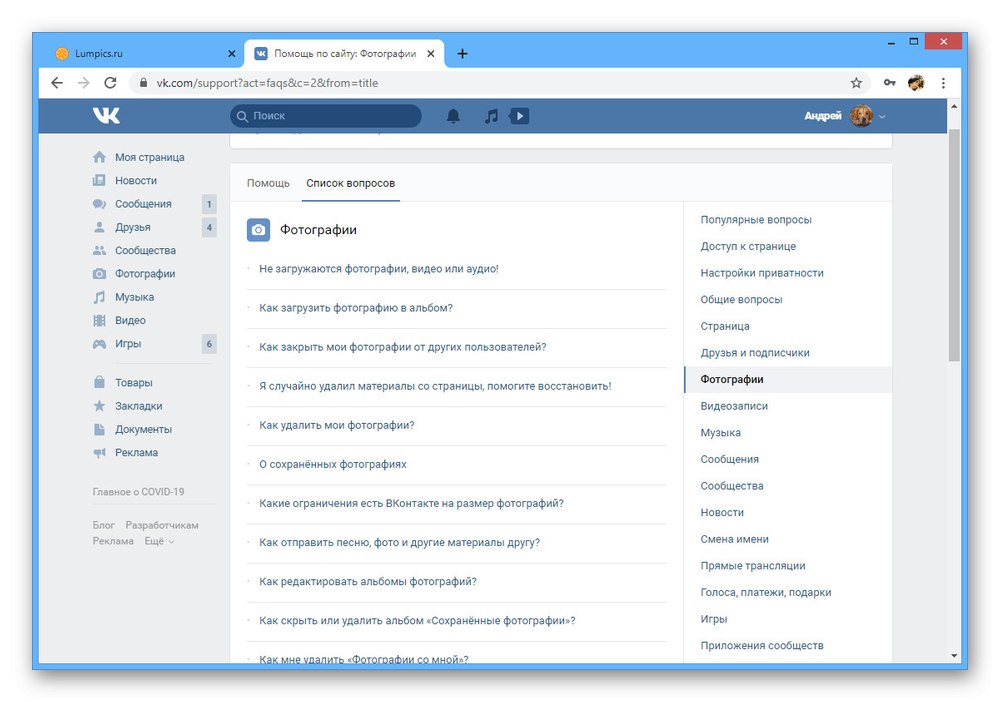Image resolution: width=1000 pixels, height=702 pixels.
Task: Open Chrome three-dot menu
Action: click(x=943, y=83)
